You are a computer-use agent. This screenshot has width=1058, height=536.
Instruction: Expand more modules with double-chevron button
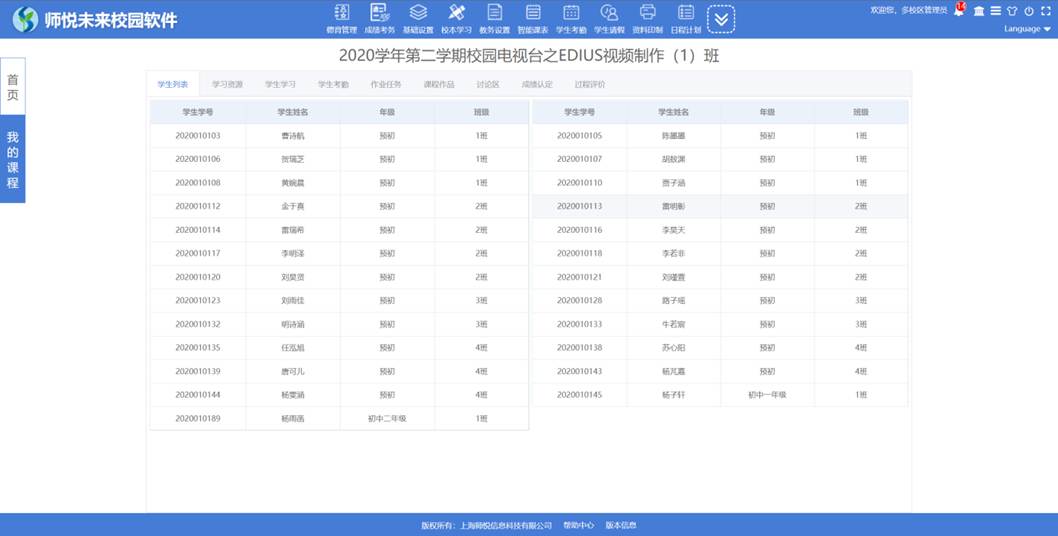point(721,18)
